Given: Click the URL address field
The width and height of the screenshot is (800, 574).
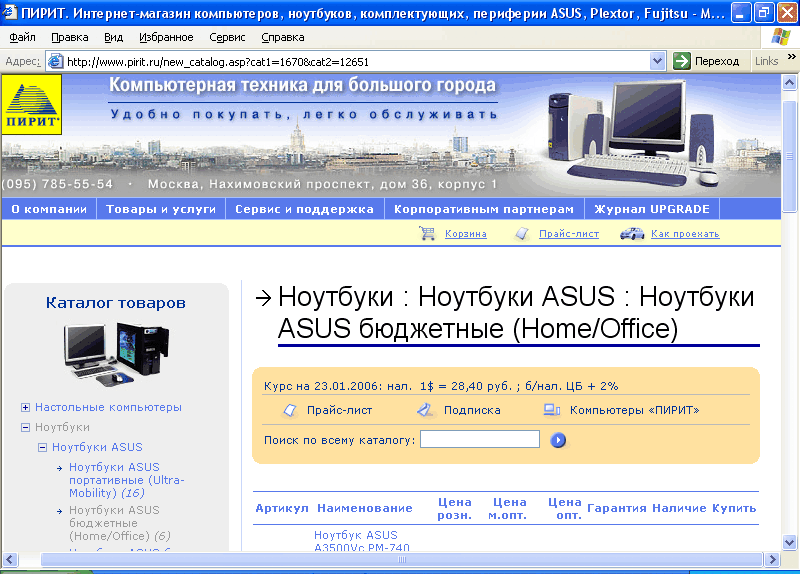Looking at the screenshot, I should tap(358, 62).
